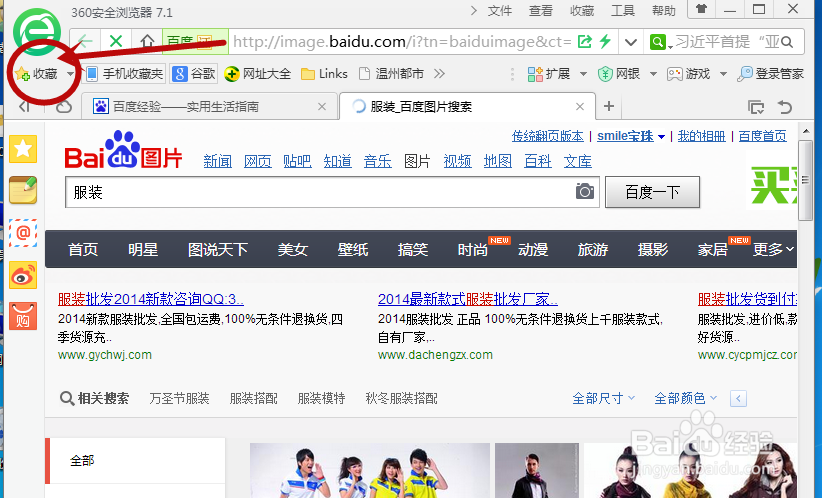Expand the 游戏 dropdown arrow
The height and width of the screenshot is (498, 822).
point(723,74)
